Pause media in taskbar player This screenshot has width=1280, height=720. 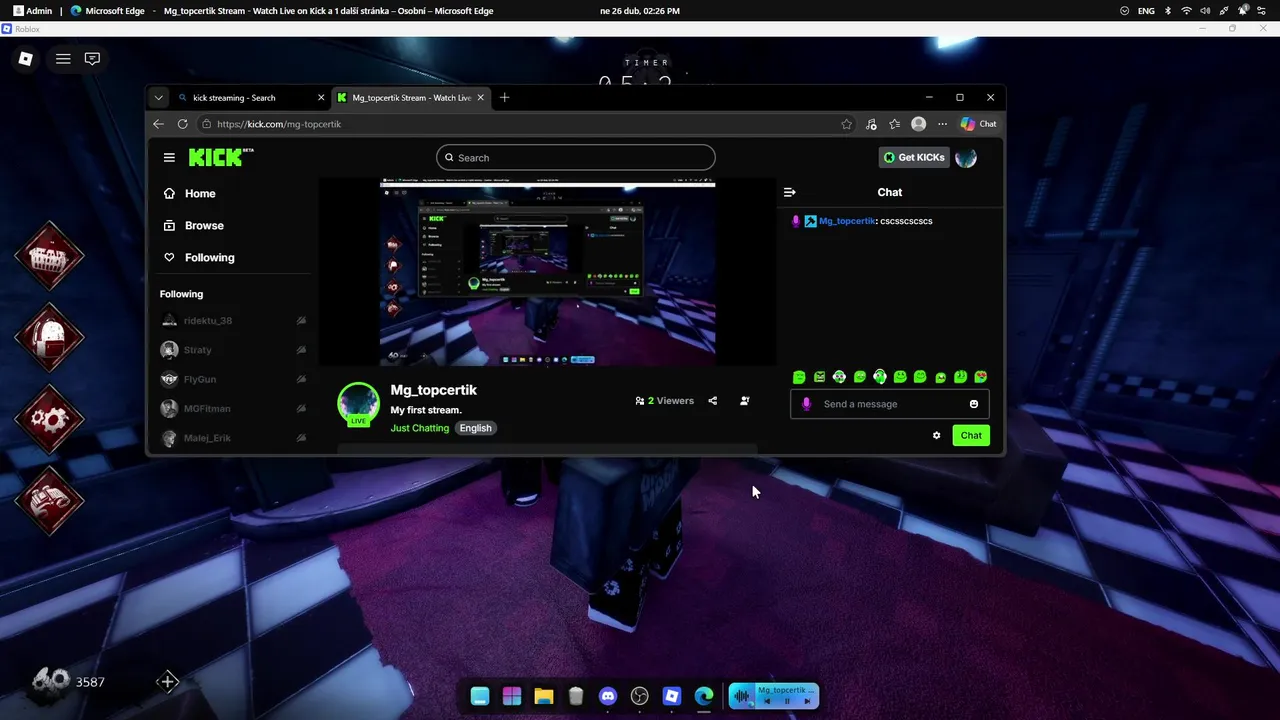click(787, 701)
